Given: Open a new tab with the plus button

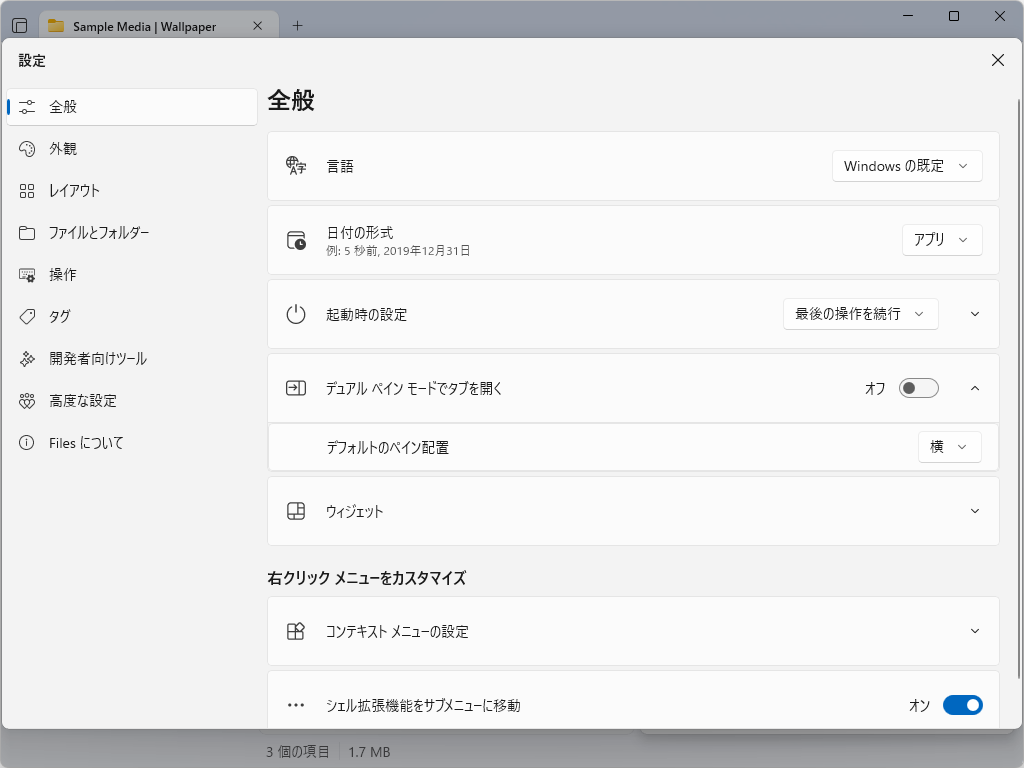Looking at the screenshot, I should pyautogui.click(x=296, y=26).
